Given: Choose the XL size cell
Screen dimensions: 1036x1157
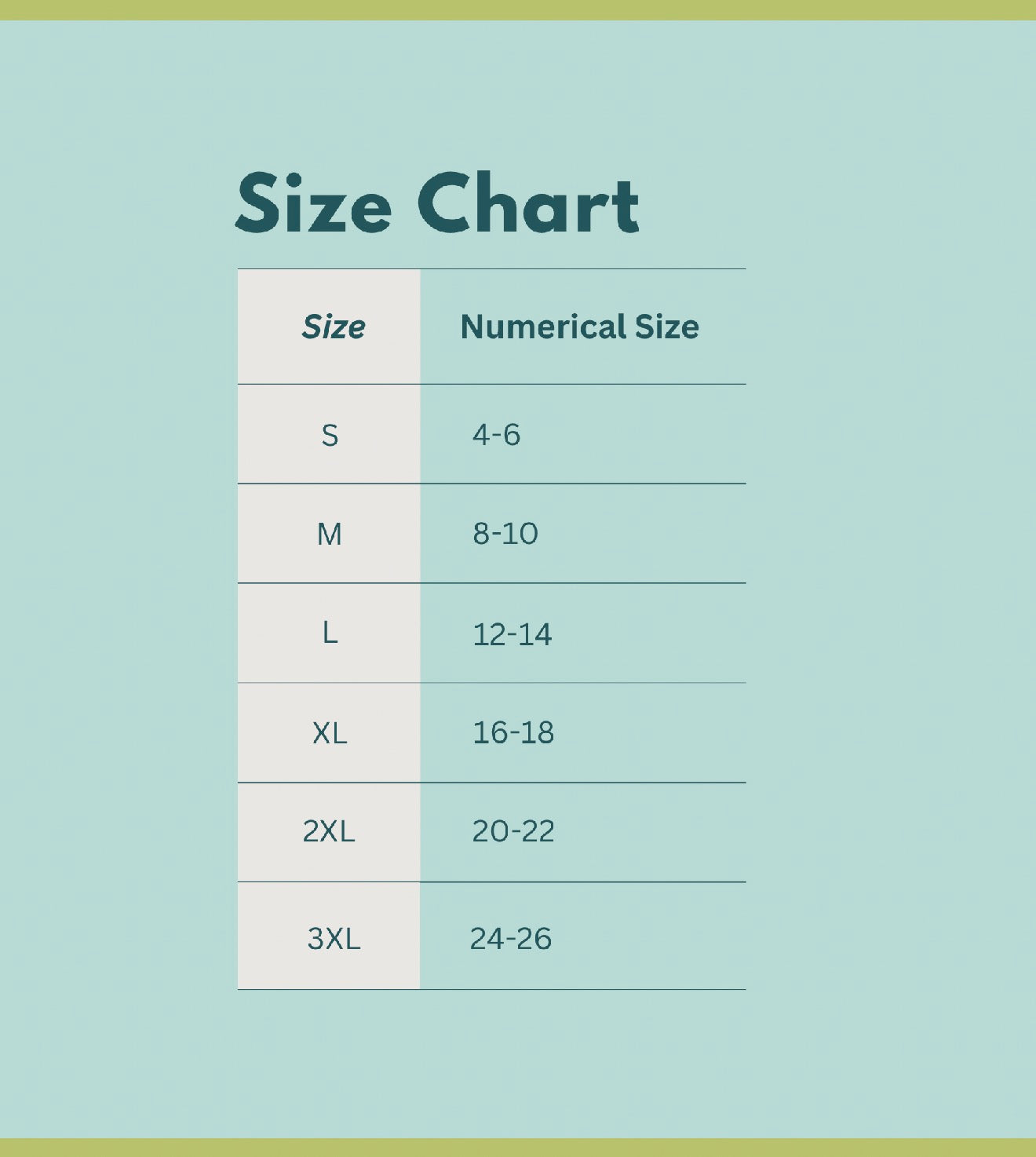Looking at the screenshot, I should (x=330, y=733).
